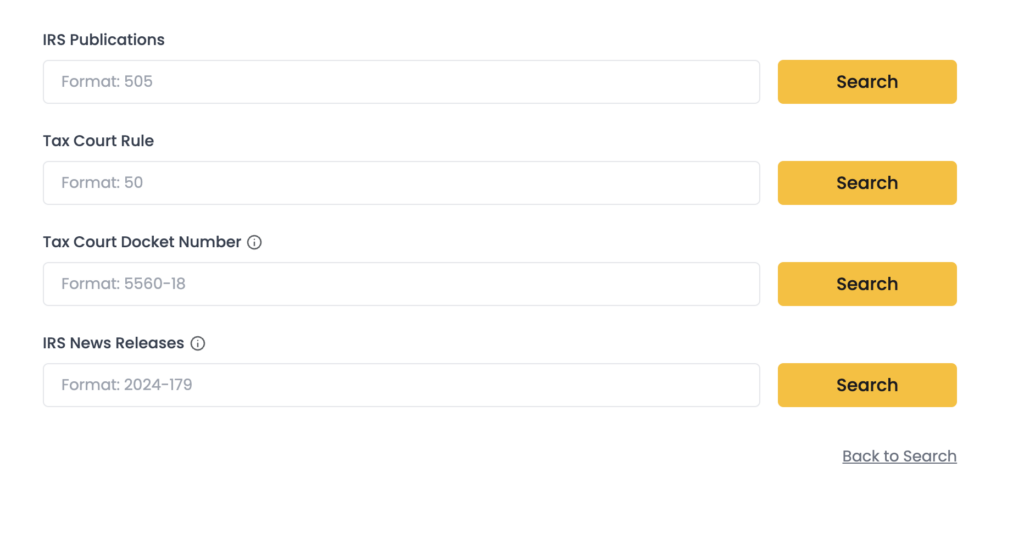Select the Tax Court Docket Number input
The width and height of the screenshot is (1024, 545).
point(401,284)
